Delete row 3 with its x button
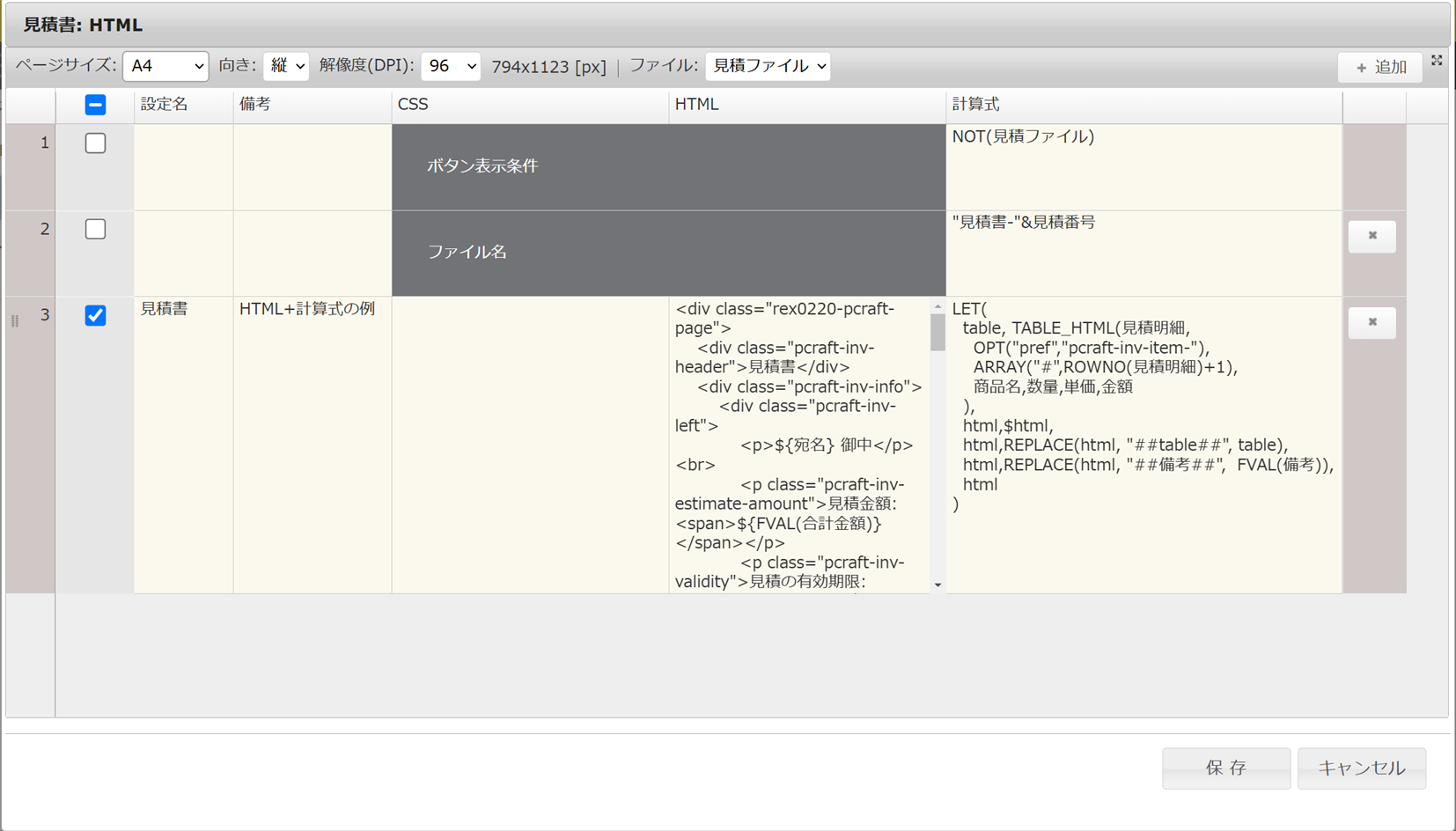The height and width of the screenshot is (831, 1456). coord(1372,322)
